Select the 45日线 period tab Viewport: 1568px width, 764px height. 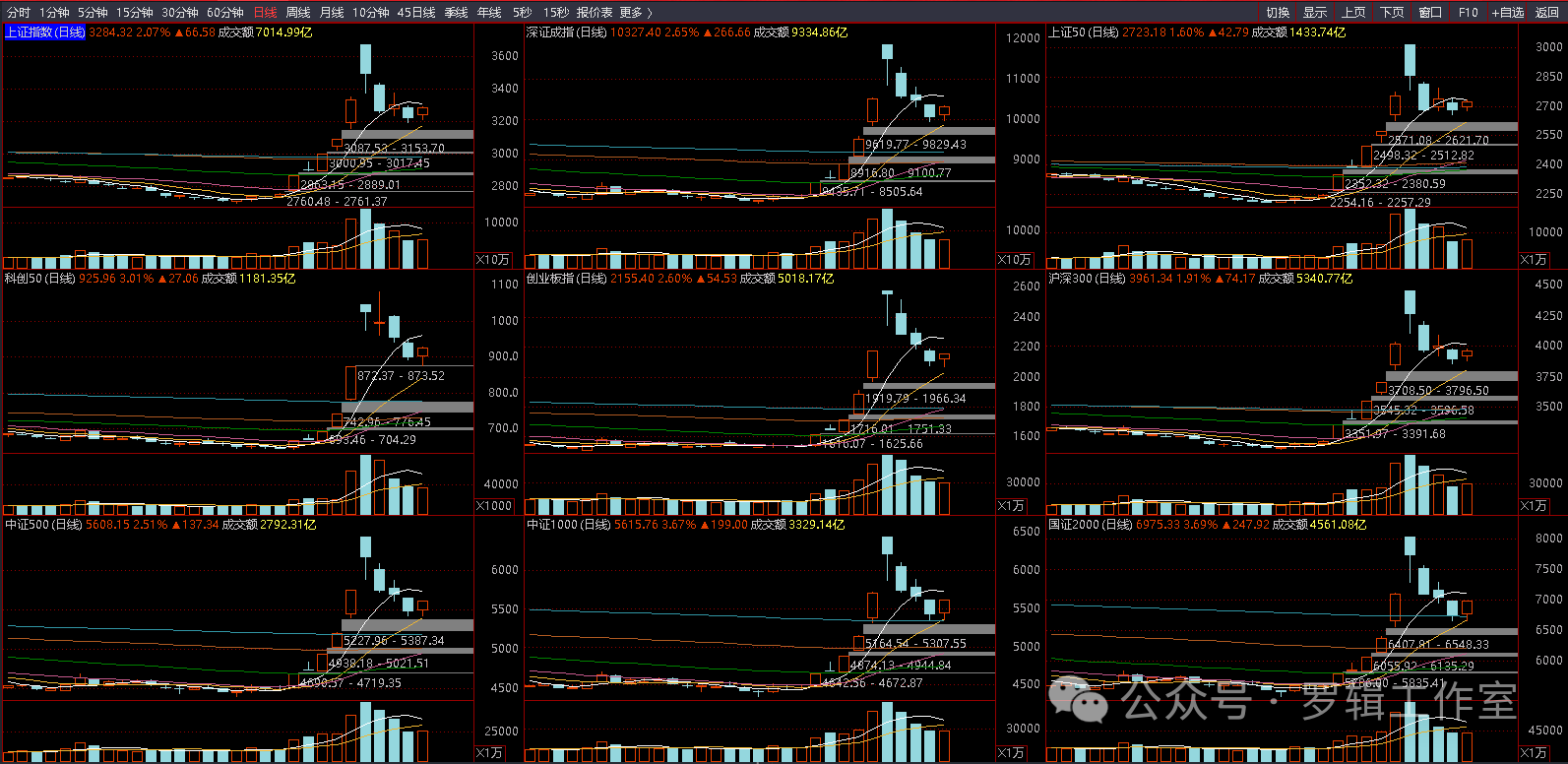(416, 12)
